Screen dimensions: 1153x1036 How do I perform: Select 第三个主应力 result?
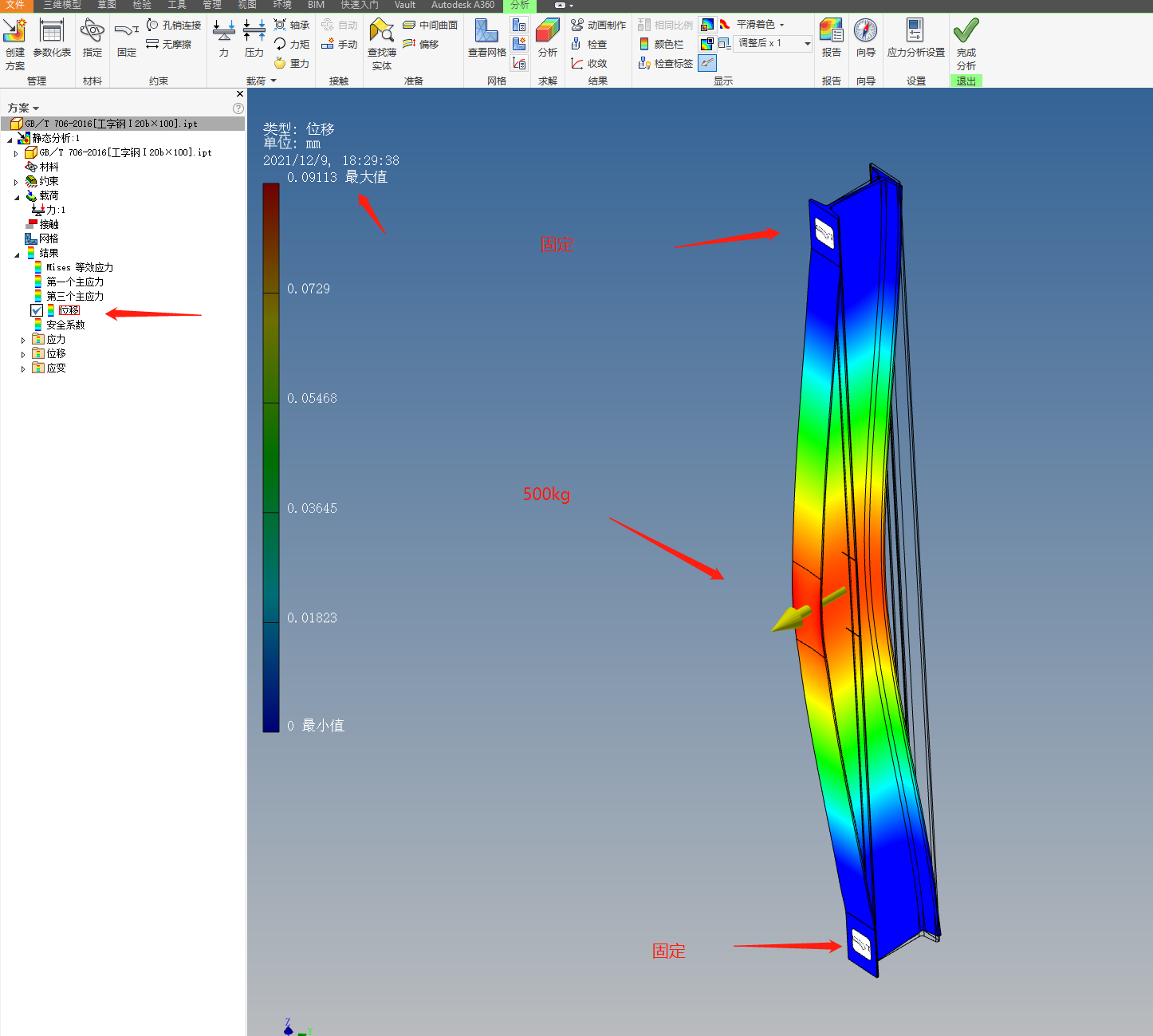[x=69, y=296]
